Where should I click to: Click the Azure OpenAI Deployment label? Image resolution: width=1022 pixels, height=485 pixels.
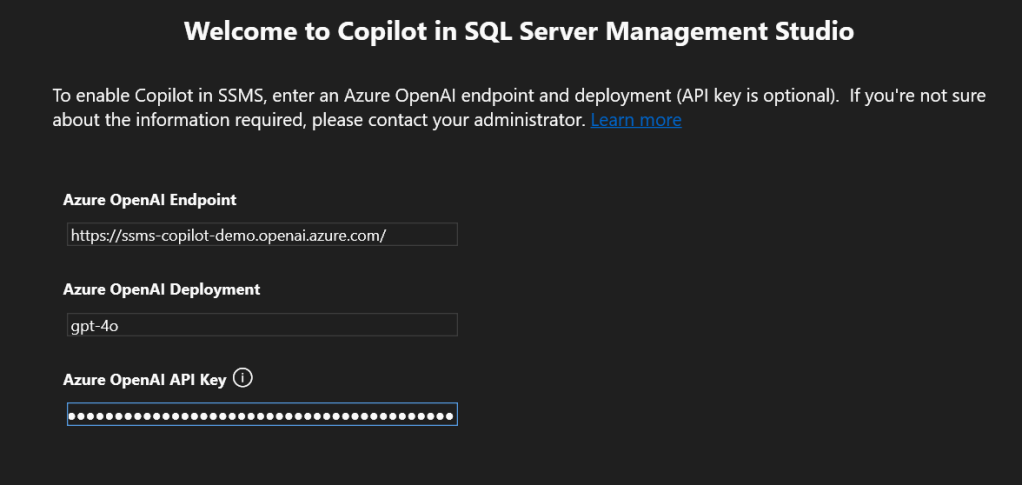[161, 289]
